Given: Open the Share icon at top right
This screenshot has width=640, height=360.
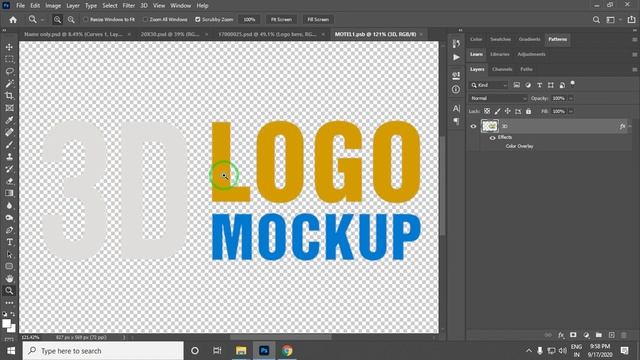Looking at the screenshot, I should [x=631, y=20].
